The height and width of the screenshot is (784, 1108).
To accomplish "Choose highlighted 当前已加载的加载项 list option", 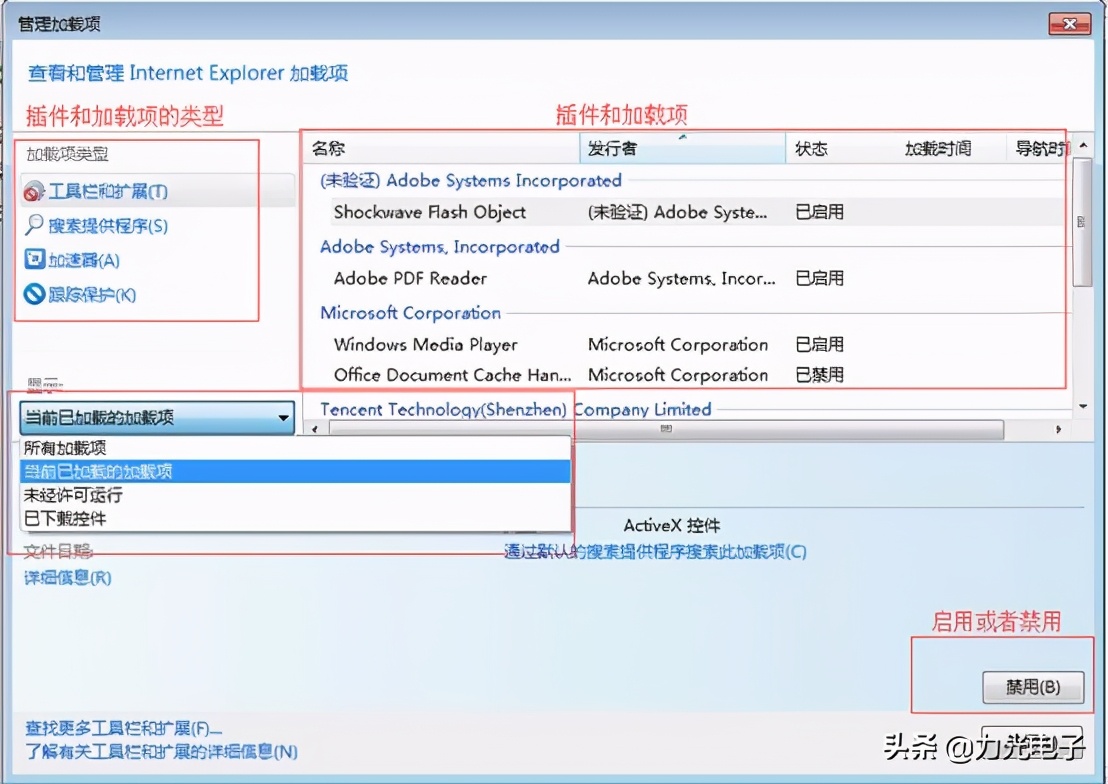I will [295, 472].
